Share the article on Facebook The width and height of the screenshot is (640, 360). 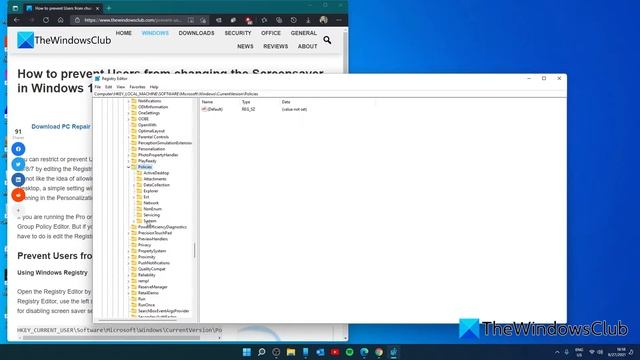(x=18, y=149)
